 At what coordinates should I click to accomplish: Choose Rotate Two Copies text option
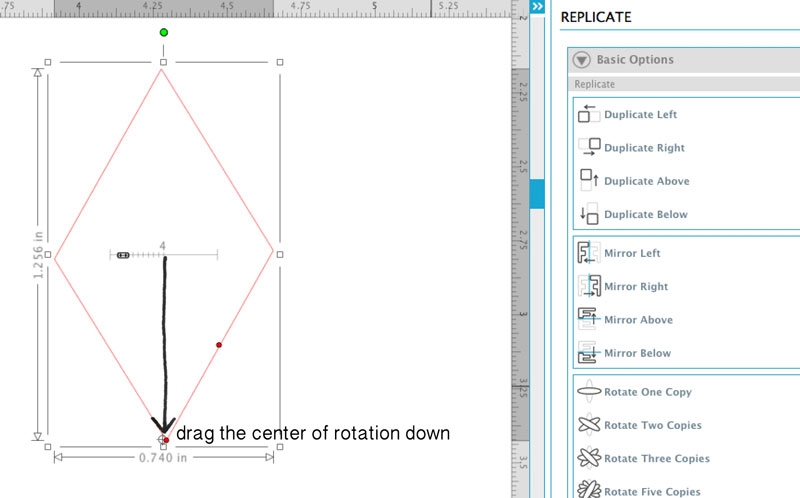pyautogui.click(x=653, y=425)
